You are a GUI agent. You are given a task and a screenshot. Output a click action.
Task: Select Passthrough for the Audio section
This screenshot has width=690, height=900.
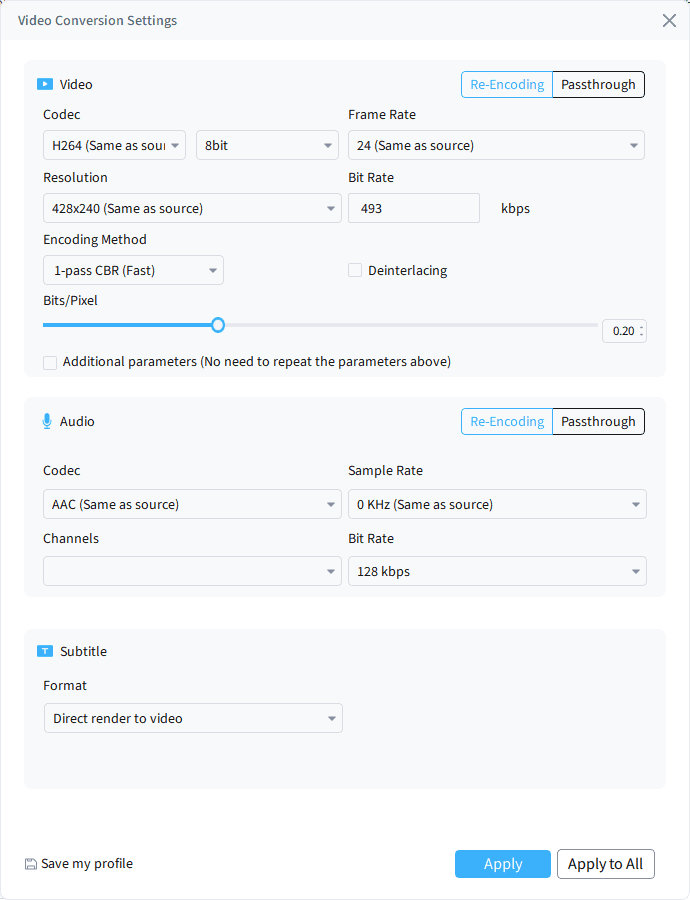[x=598, y=421]
